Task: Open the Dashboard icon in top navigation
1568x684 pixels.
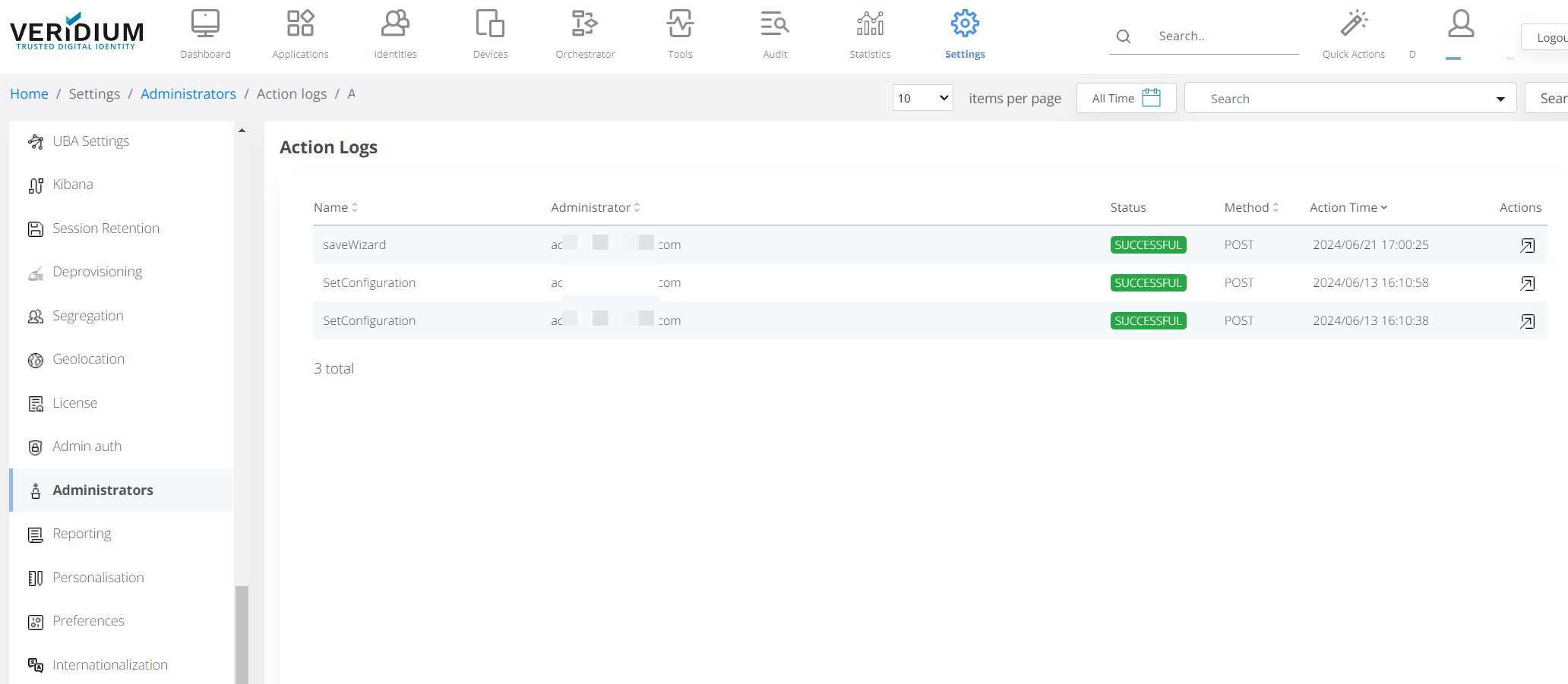Action: [205, 24]
